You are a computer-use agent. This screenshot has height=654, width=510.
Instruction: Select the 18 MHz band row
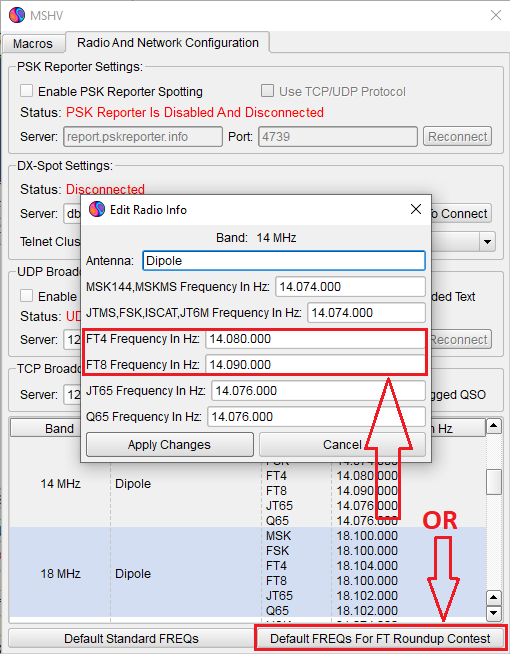(248, 573)
